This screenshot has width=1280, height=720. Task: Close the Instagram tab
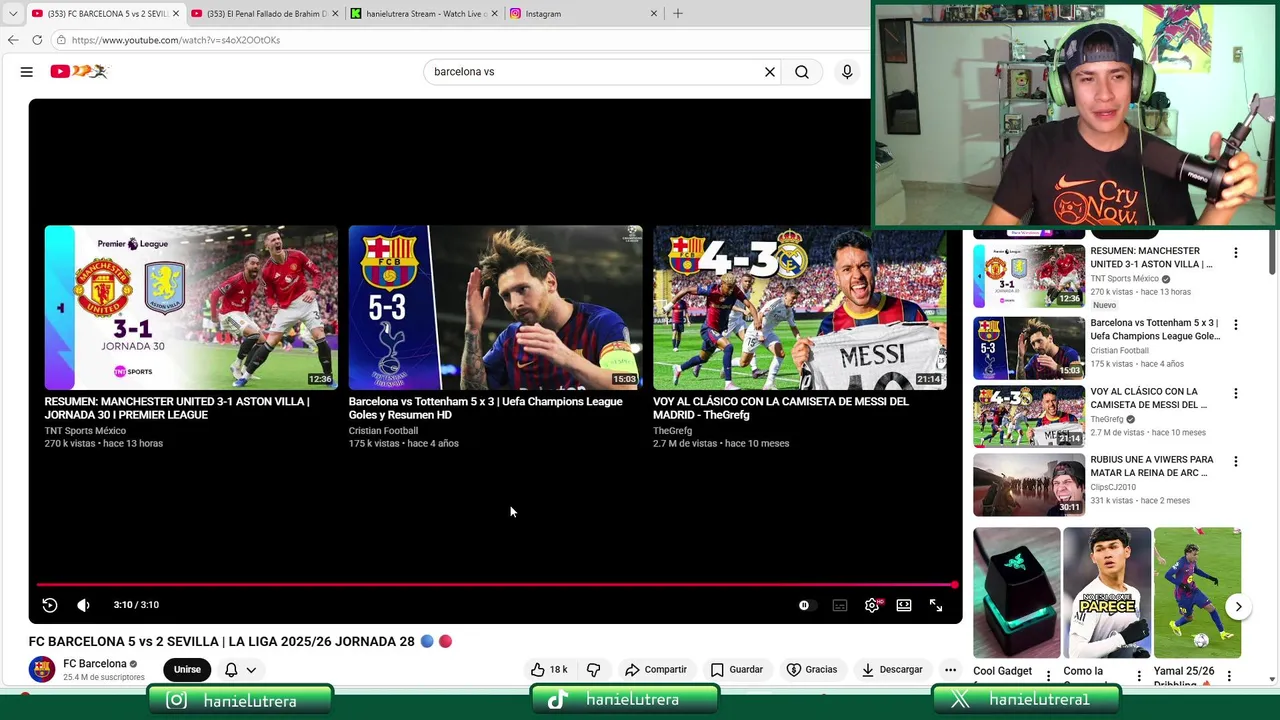coord(654,14)
